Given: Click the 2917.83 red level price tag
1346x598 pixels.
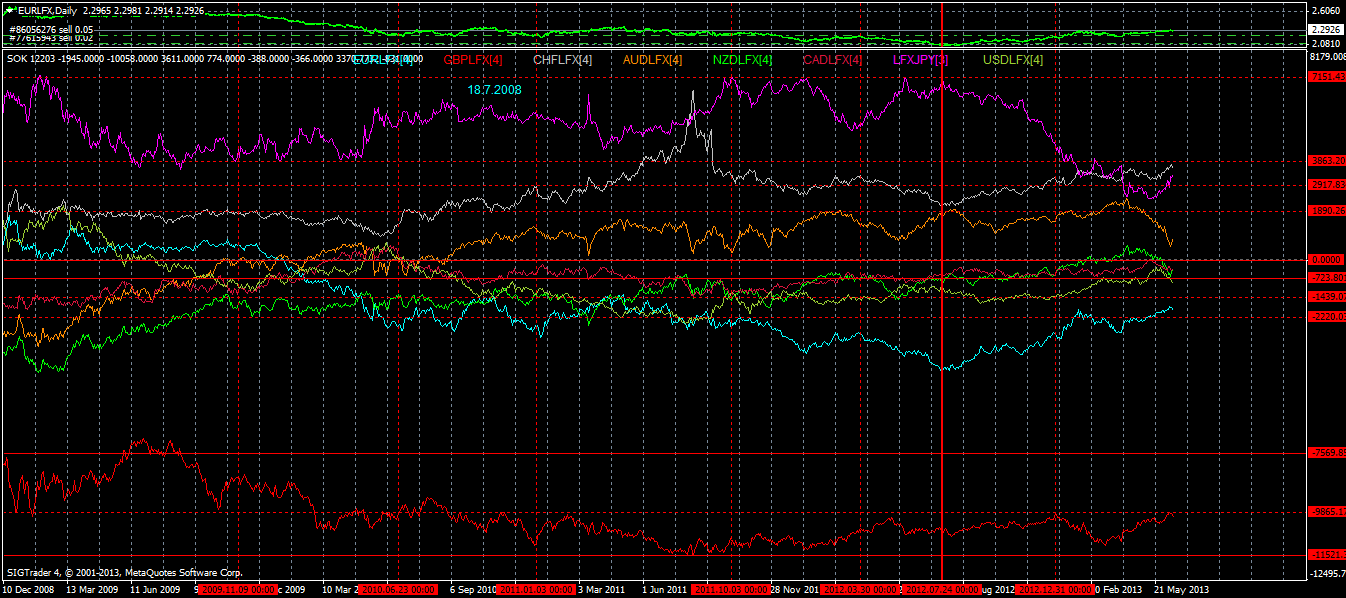Looking at the screenshot, I should (x=1328, y=185).
